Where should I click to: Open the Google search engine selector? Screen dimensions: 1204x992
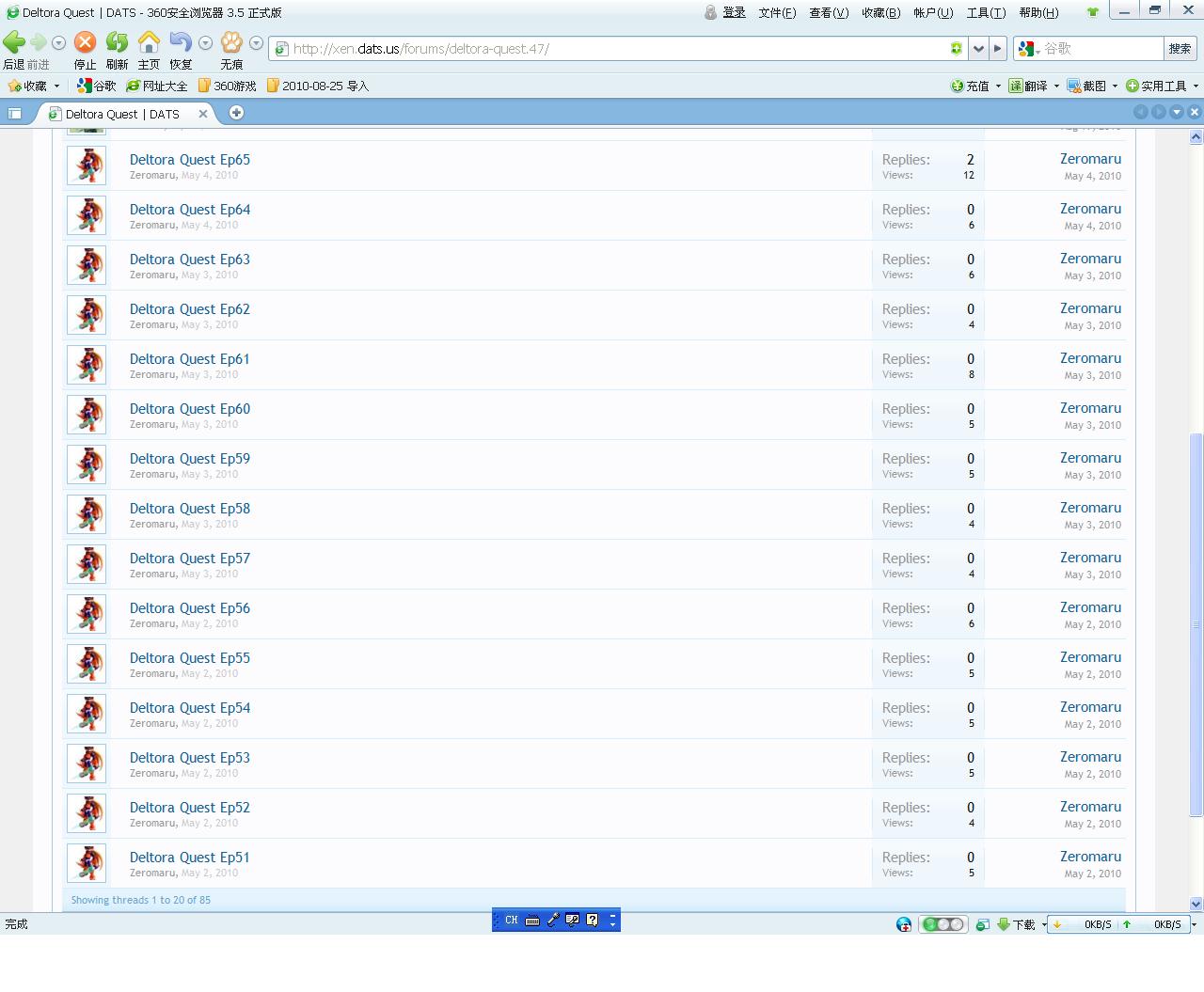(x=1029, y=48)
